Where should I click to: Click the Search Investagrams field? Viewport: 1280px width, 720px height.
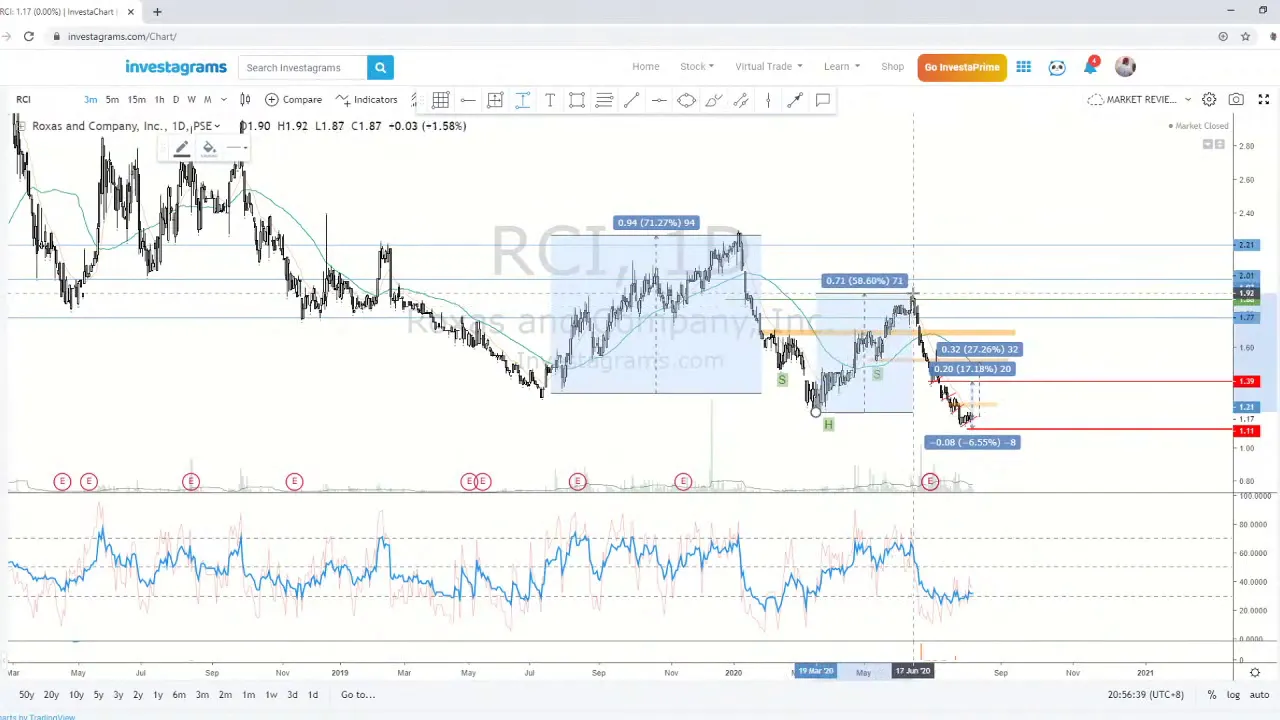coord(302,67)
